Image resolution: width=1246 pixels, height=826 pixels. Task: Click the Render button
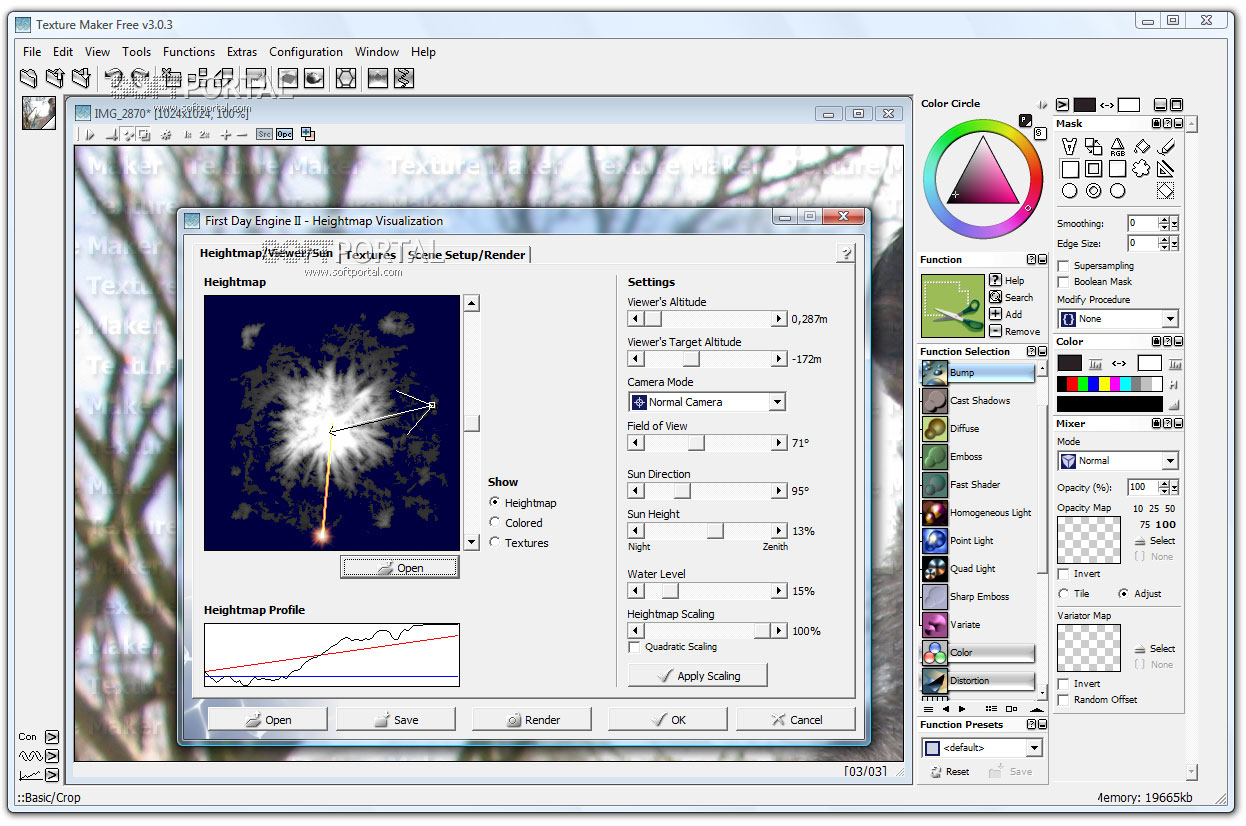pos(531,719)
